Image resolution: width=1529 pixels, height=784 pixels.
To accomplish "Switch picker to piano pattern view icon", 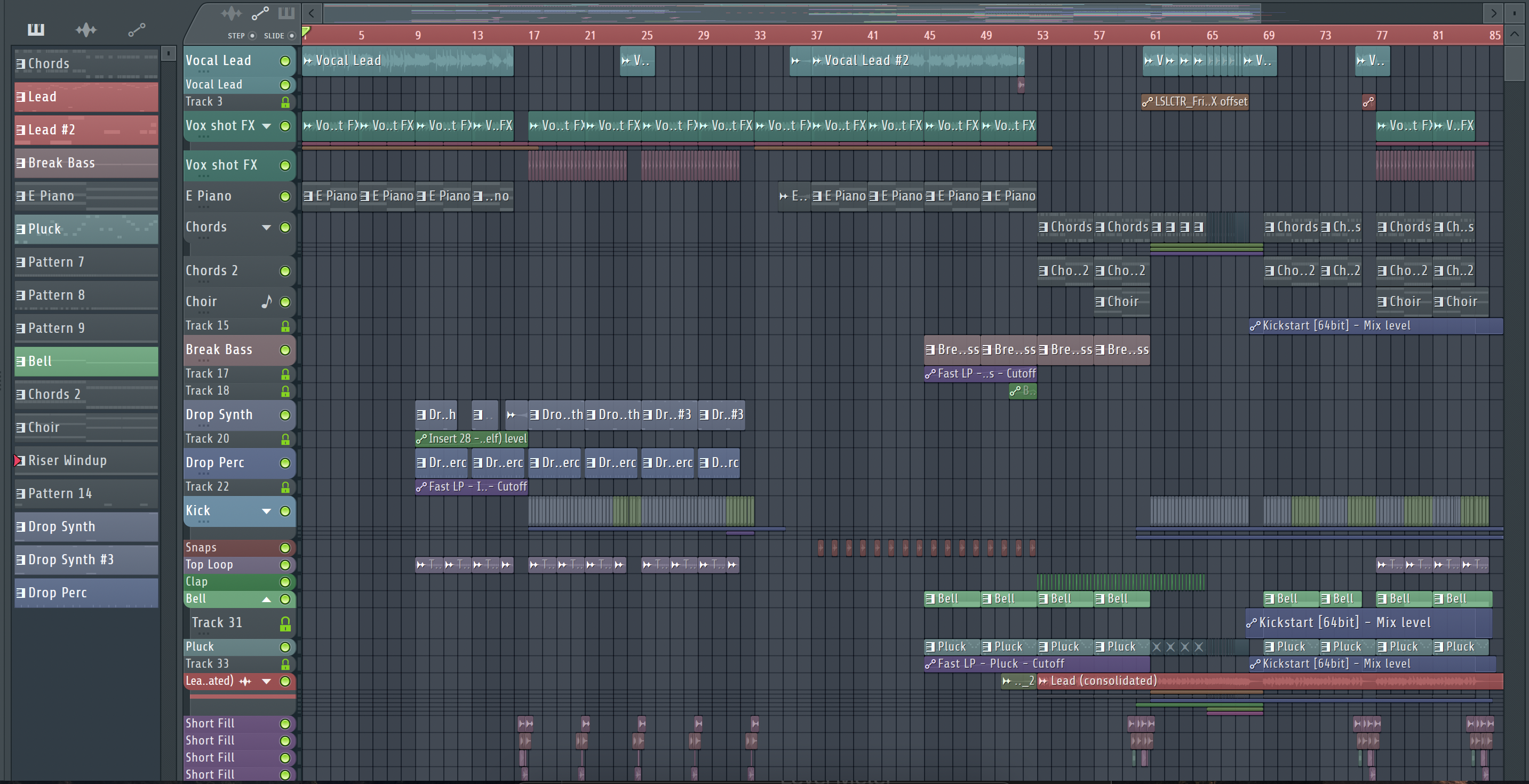I will point(36,29).
